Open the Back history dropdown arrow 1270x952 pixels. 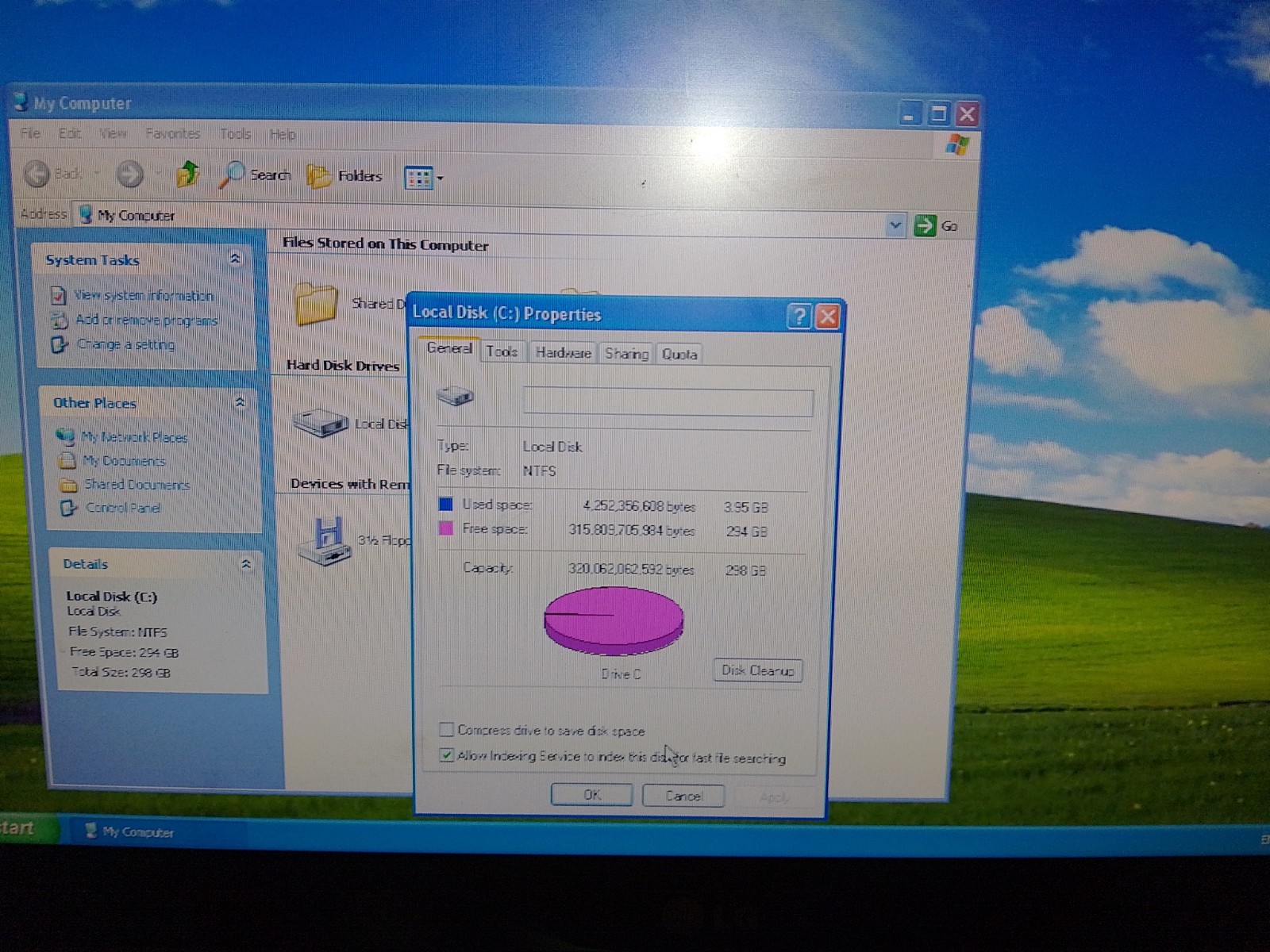tap(97, 172)
